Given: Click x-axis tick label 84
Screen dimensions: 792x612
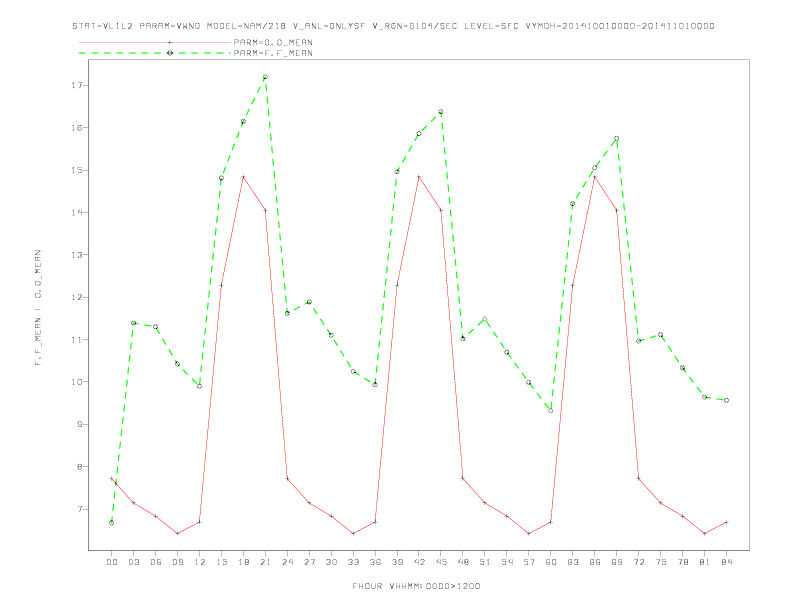Looking at the screenshot, I should [726, 562].
